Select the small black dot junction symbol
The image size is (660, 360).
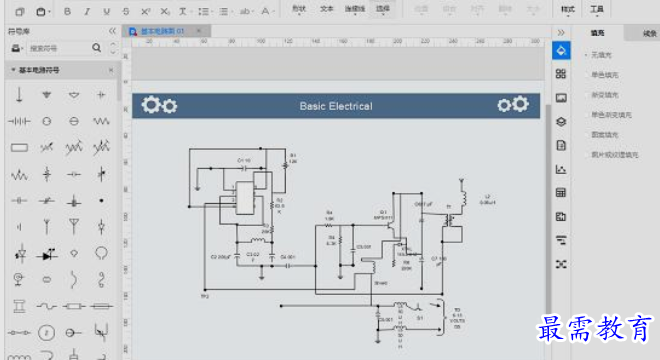(x=101, y=200)
